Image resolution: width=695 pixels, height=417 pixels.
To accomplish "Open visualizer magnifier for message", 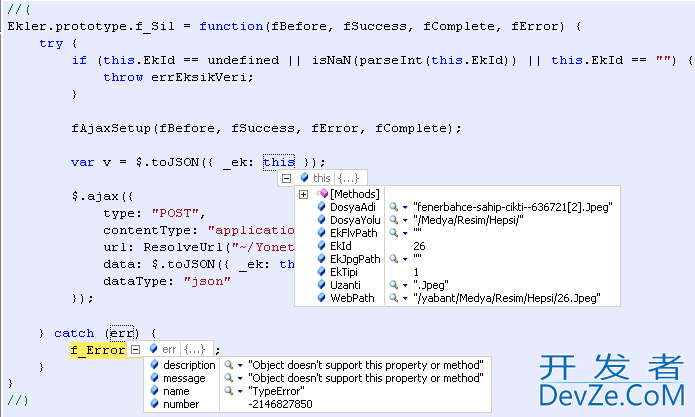I will (228, 378).
